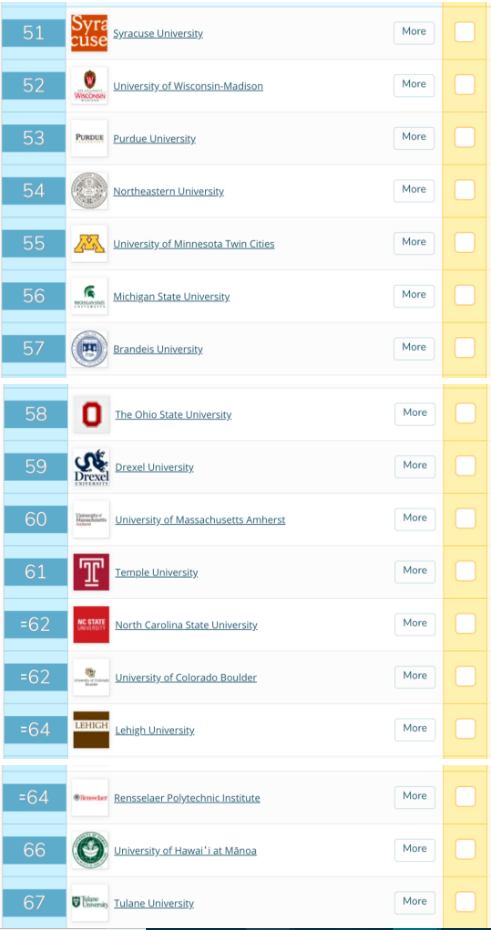
Task: Click the University of Hawaii green seal
Action: tap(90, 851)
